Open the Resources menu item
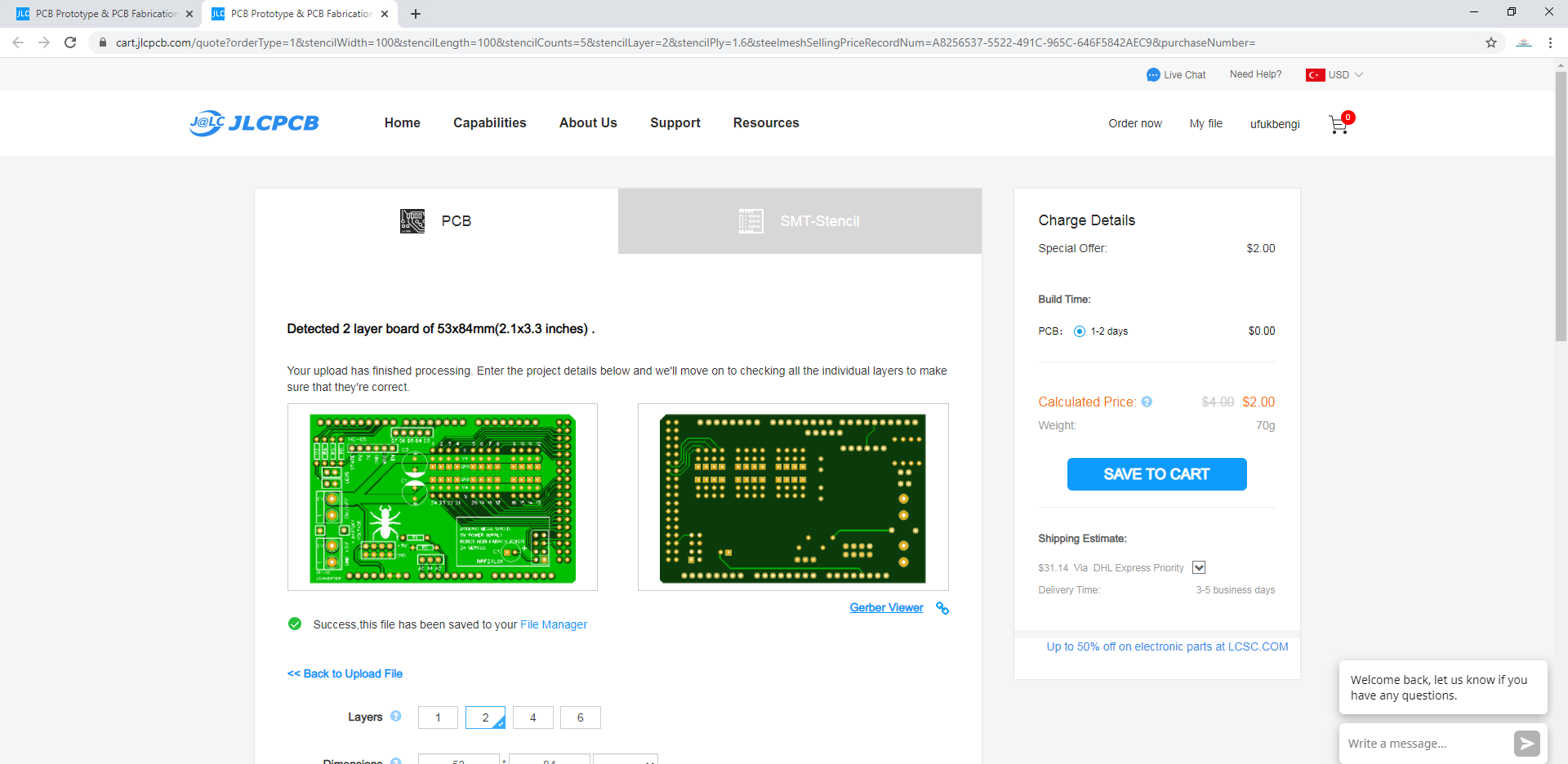Viewport: 1568px width, 764px height. coord(766,123)
